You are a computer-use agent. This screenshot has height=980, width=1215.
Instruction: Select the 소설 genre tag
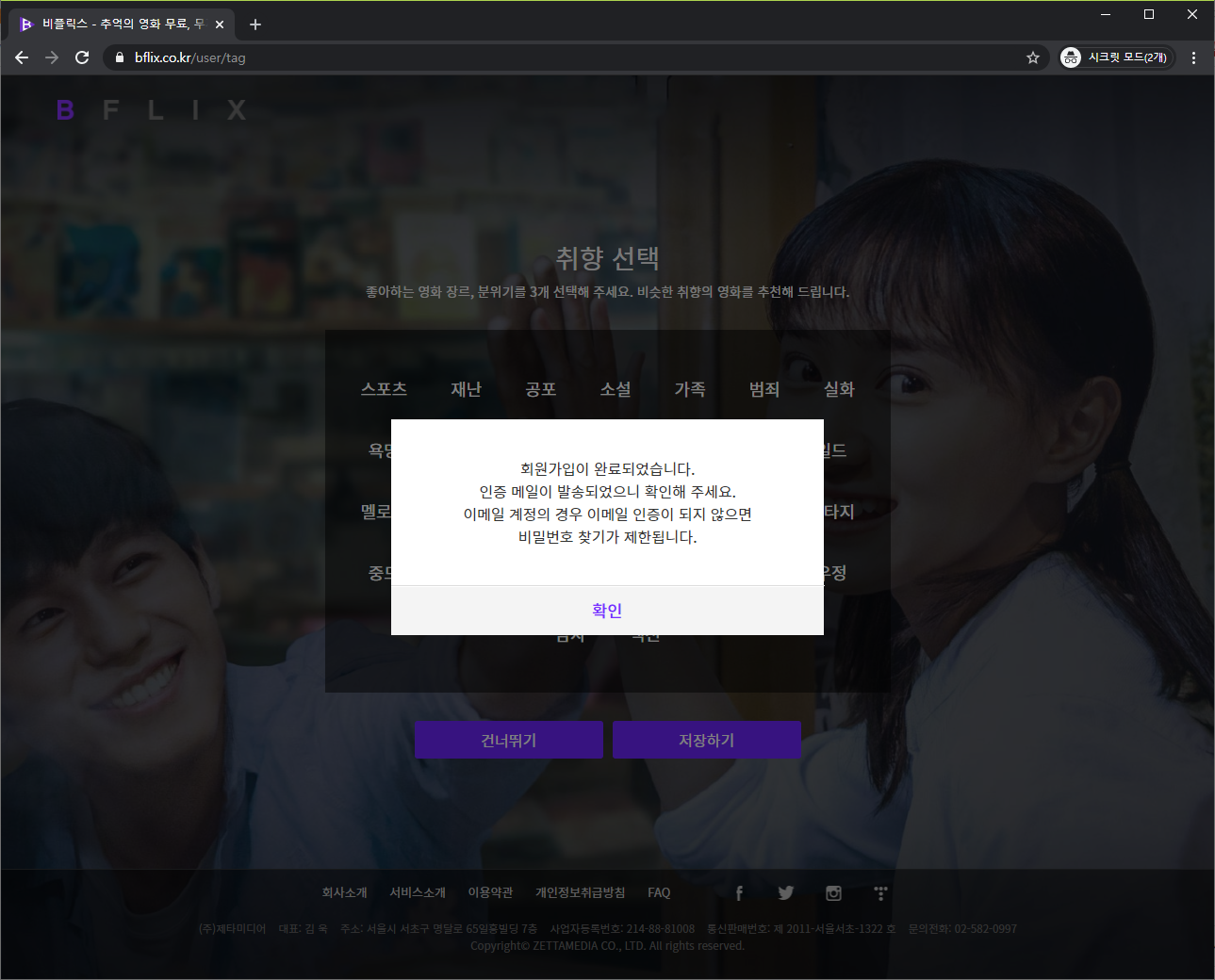point(616,389)
